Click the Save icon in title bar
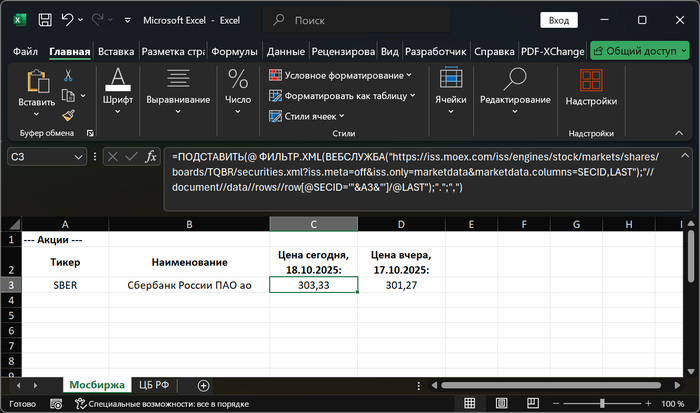The height and width of the screenshot is (413, 700). click(45, 20)
